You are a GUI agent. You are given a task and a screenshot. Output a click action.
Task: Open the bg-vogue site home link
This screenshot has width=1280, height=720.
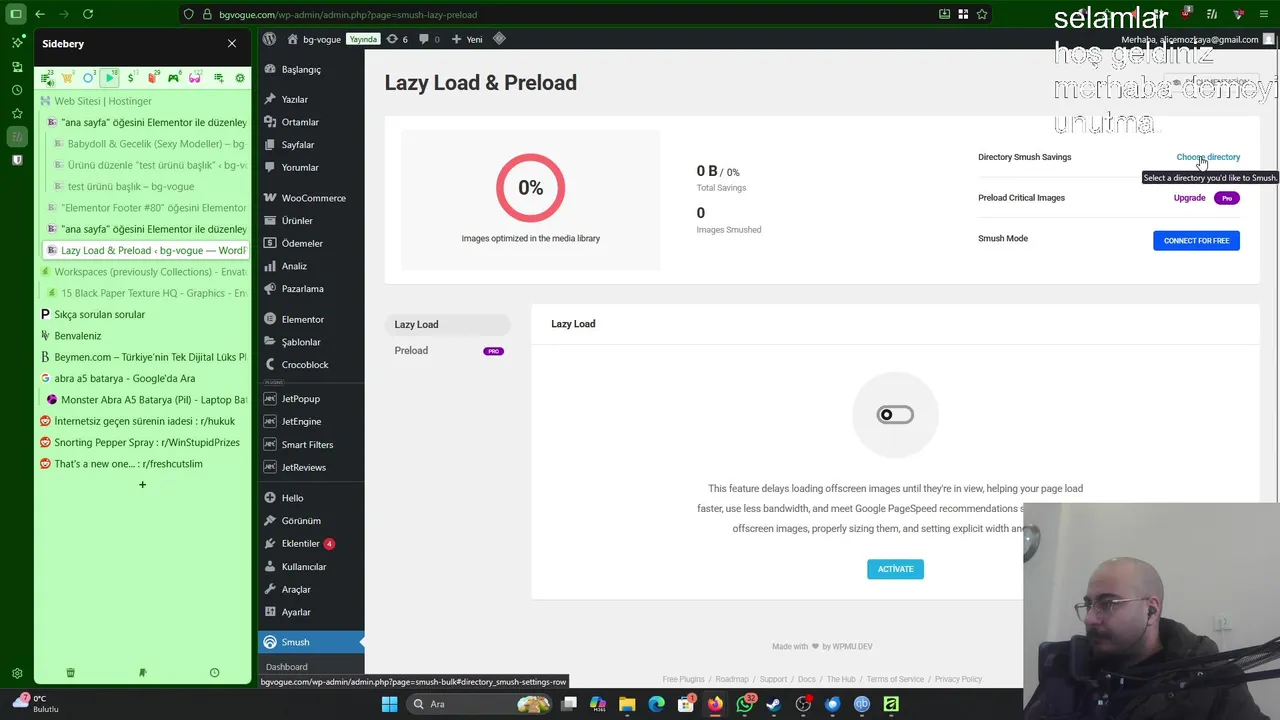pos(314,39)
